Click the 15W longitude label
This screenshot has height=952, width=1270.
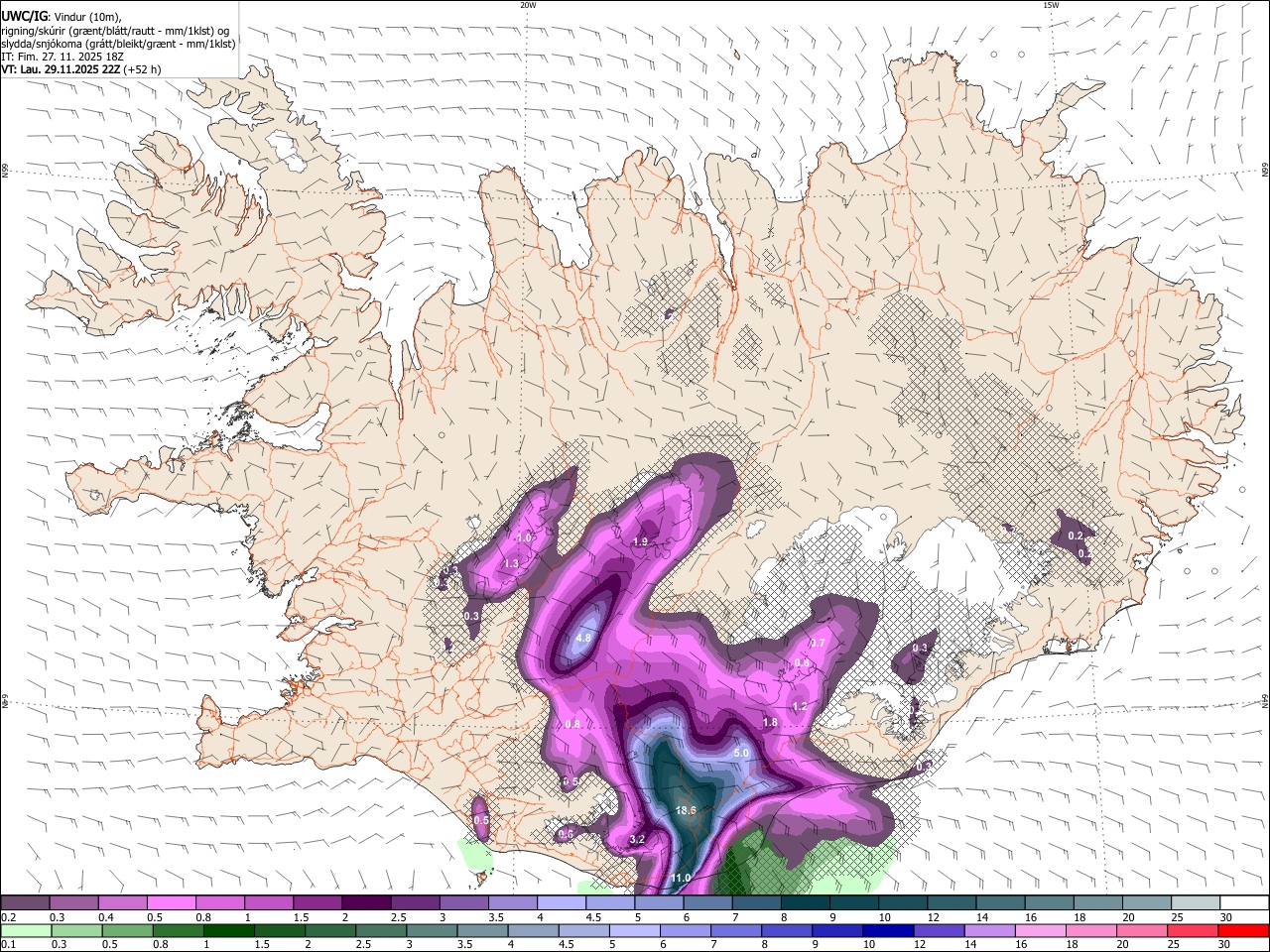pos(1051,5)
